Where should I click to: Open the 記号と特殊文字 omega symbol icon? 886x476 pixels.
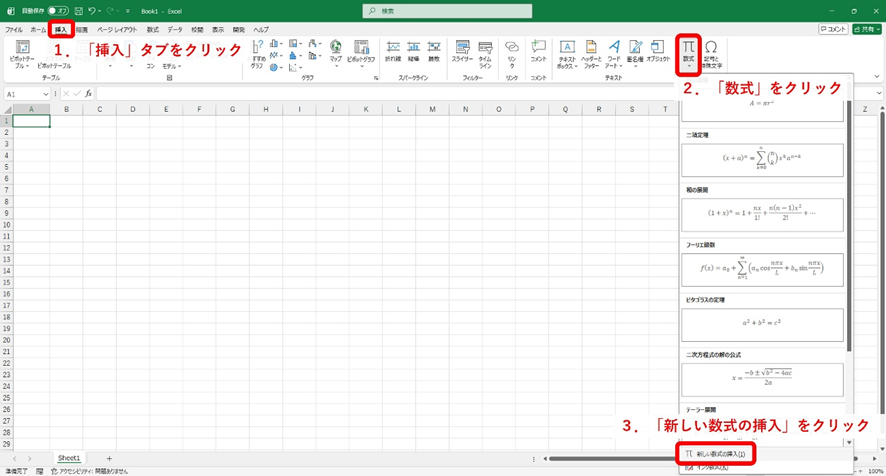pyautogui.click(x=711, y=50)
